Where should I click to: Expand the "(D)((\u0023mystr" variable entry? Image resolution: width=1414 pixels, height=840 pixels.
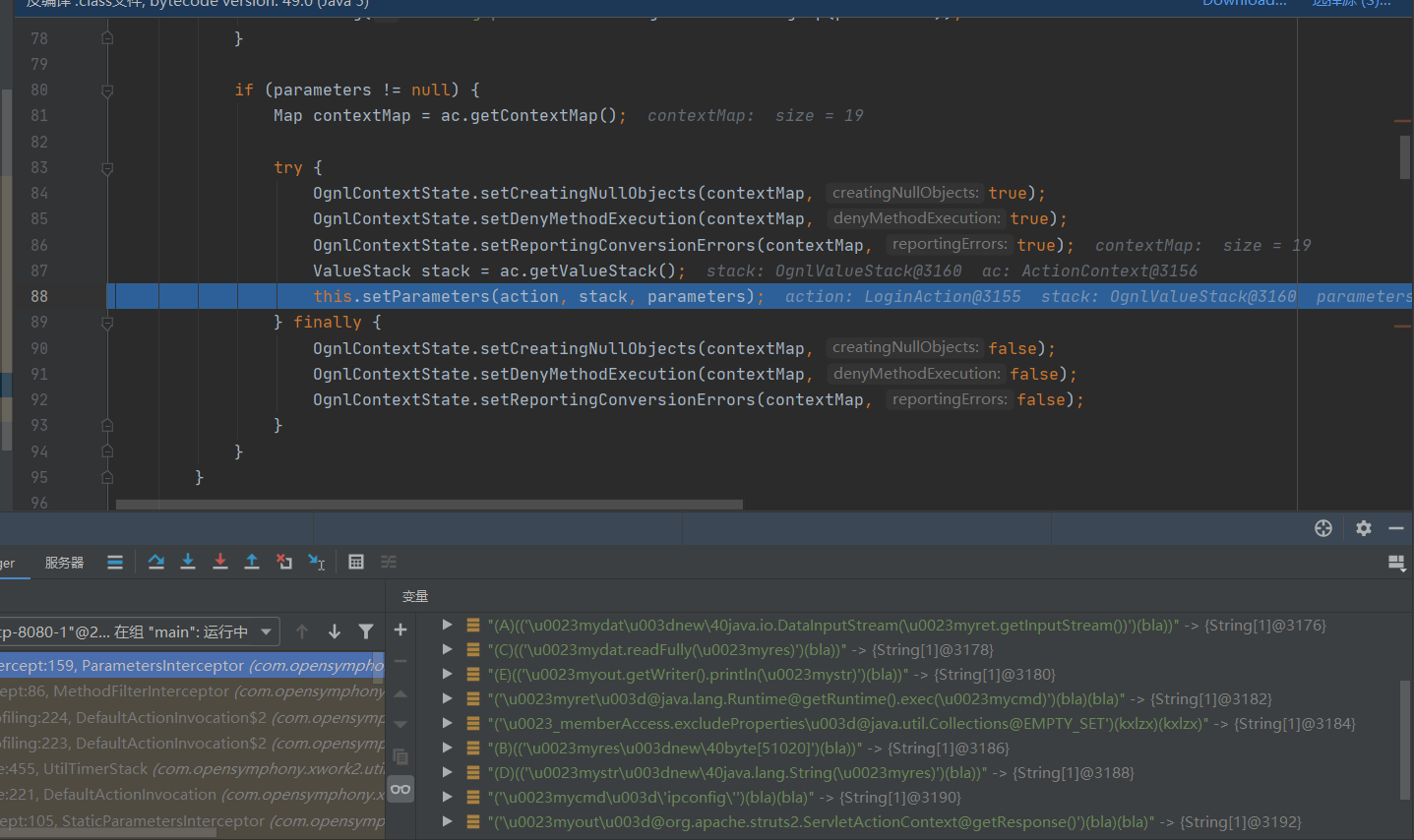(447, 772)
